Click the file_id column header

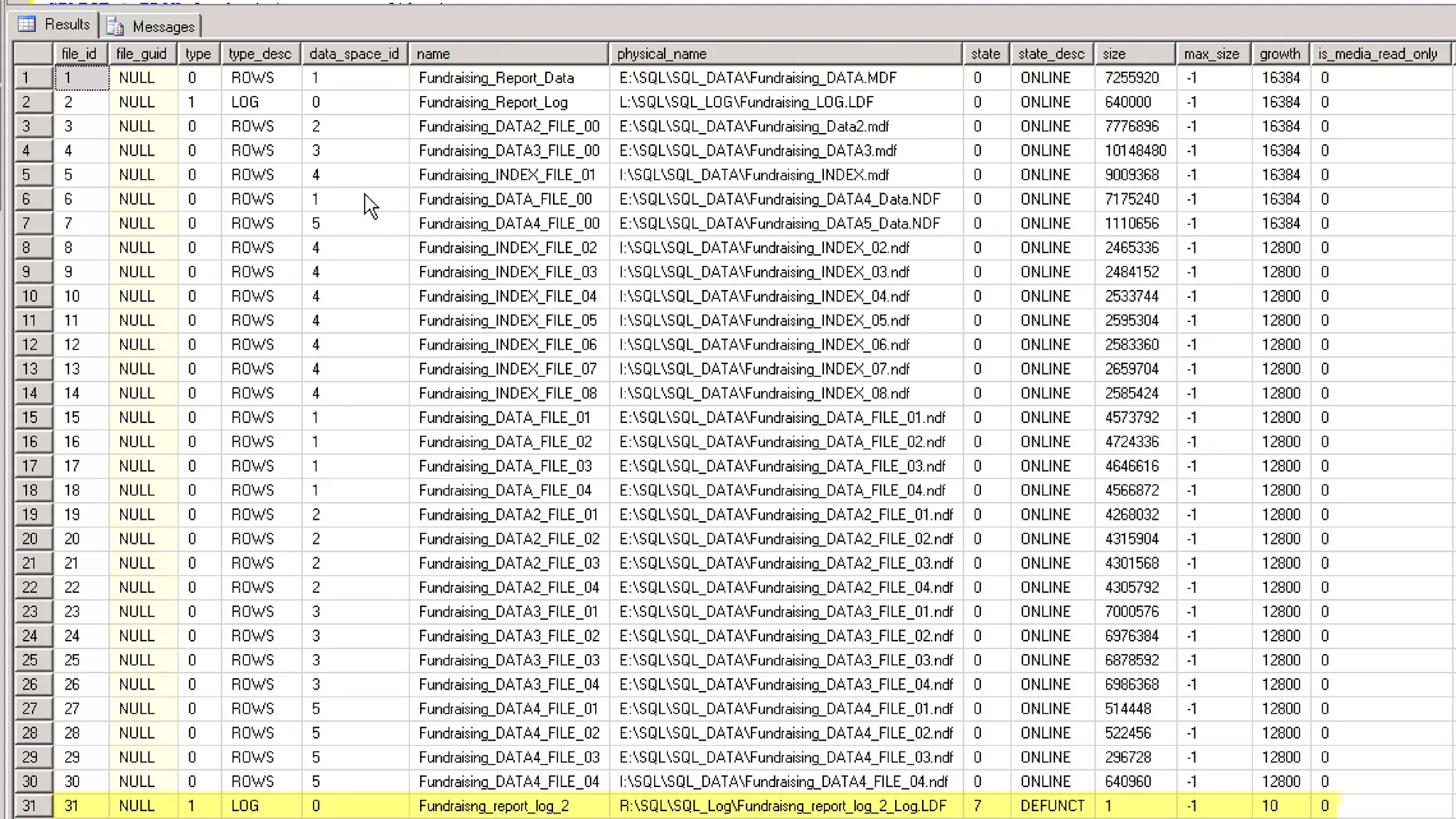[x=79, y=54]
